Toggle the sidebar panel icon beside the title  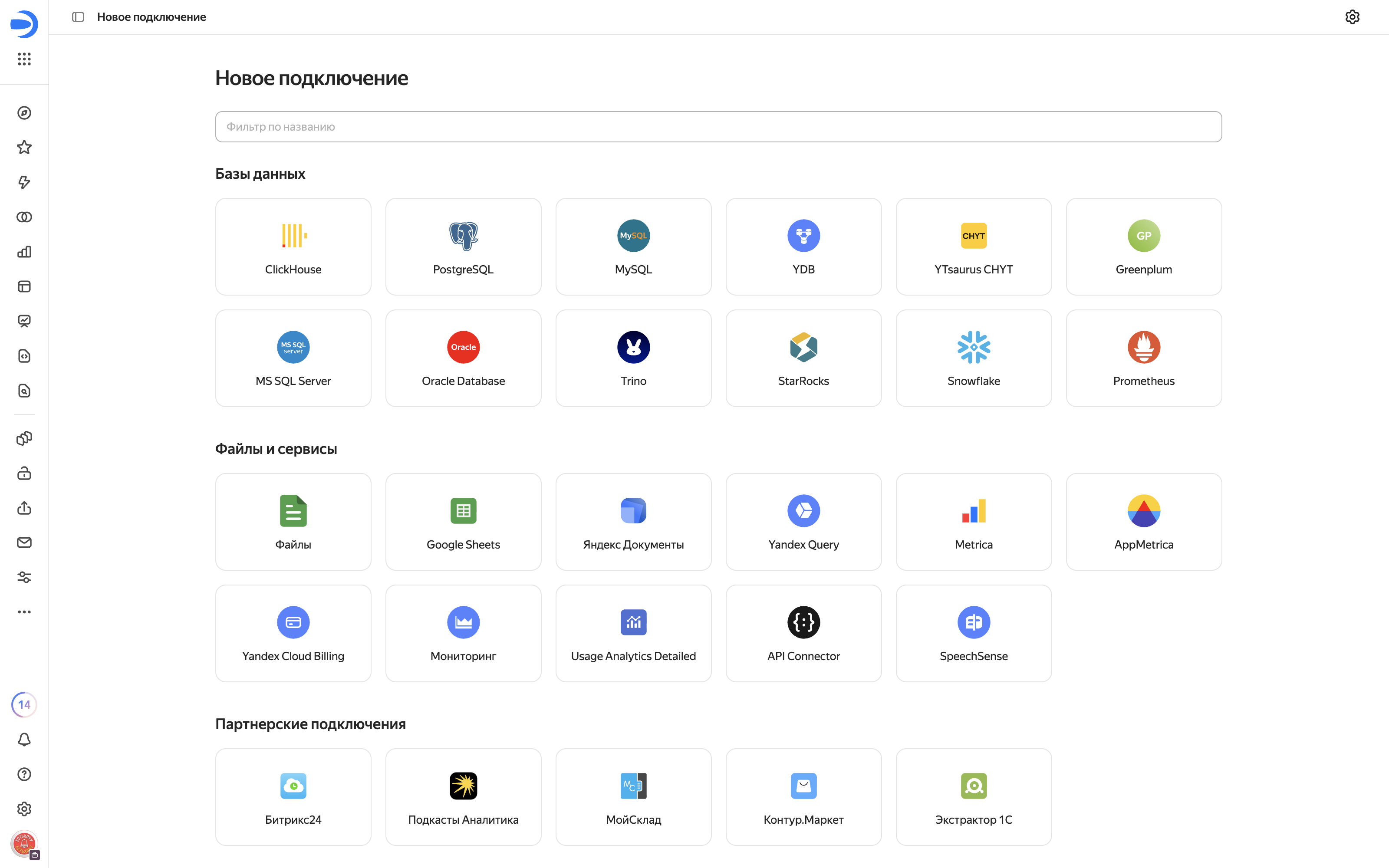(78, 17)
